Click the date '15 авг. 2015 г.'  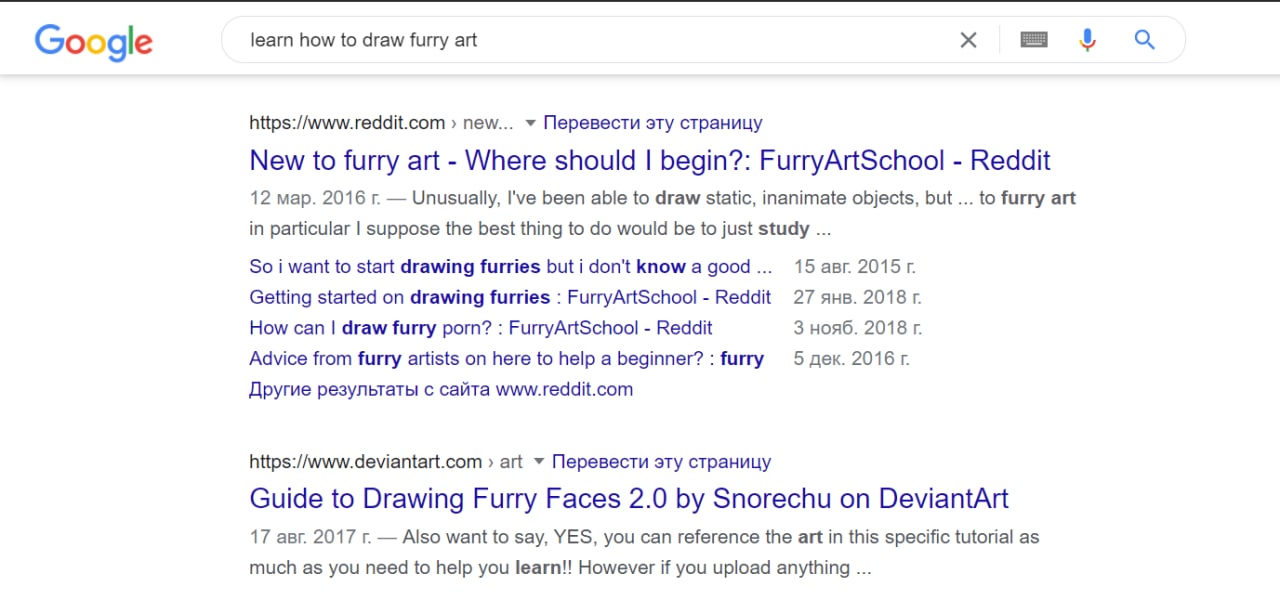[855, 267]
